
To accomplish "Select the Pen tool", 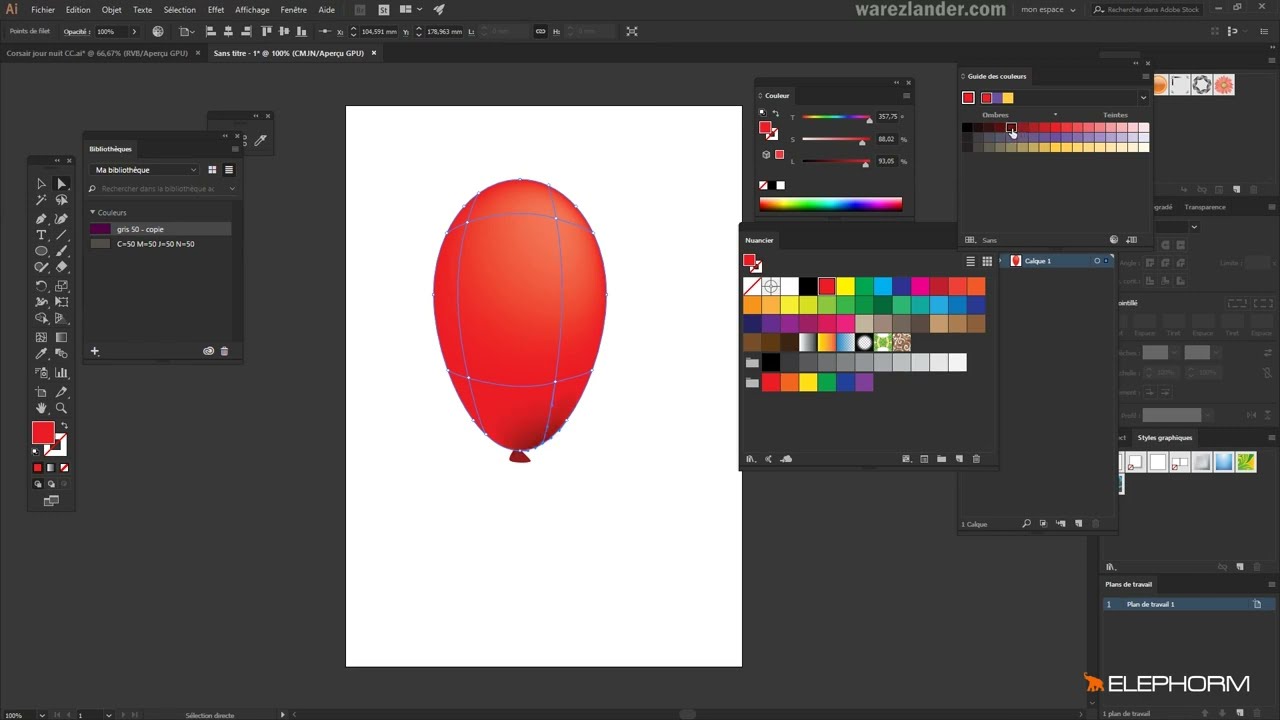I will point(41,218).
